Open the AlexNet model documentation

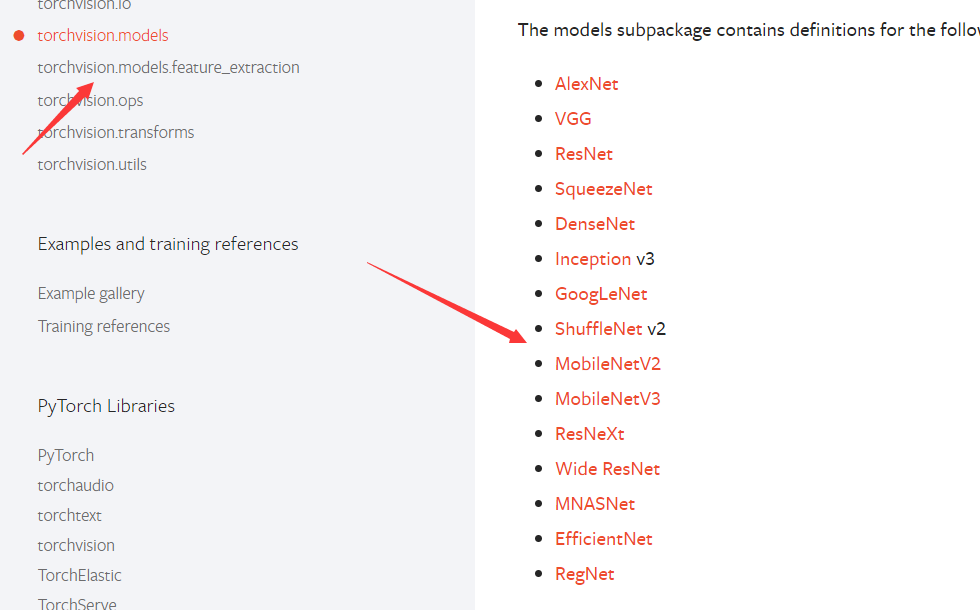[586, 83]
